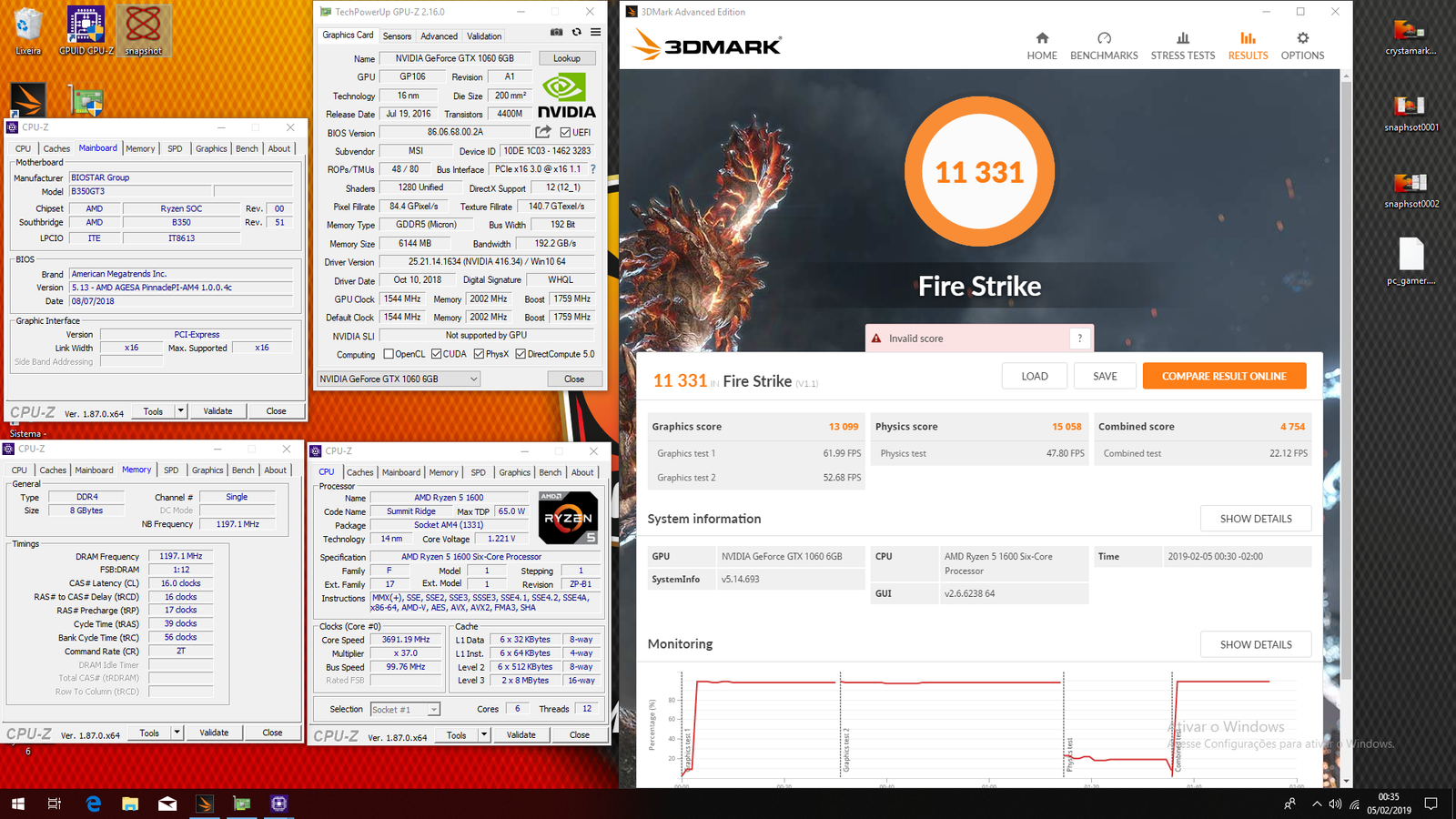Switch to the Sensors tab in GPU-Z
Image resolution: width=1456 pixels, height=819 pixels.
pyautogui.click(x=397, y=36)
